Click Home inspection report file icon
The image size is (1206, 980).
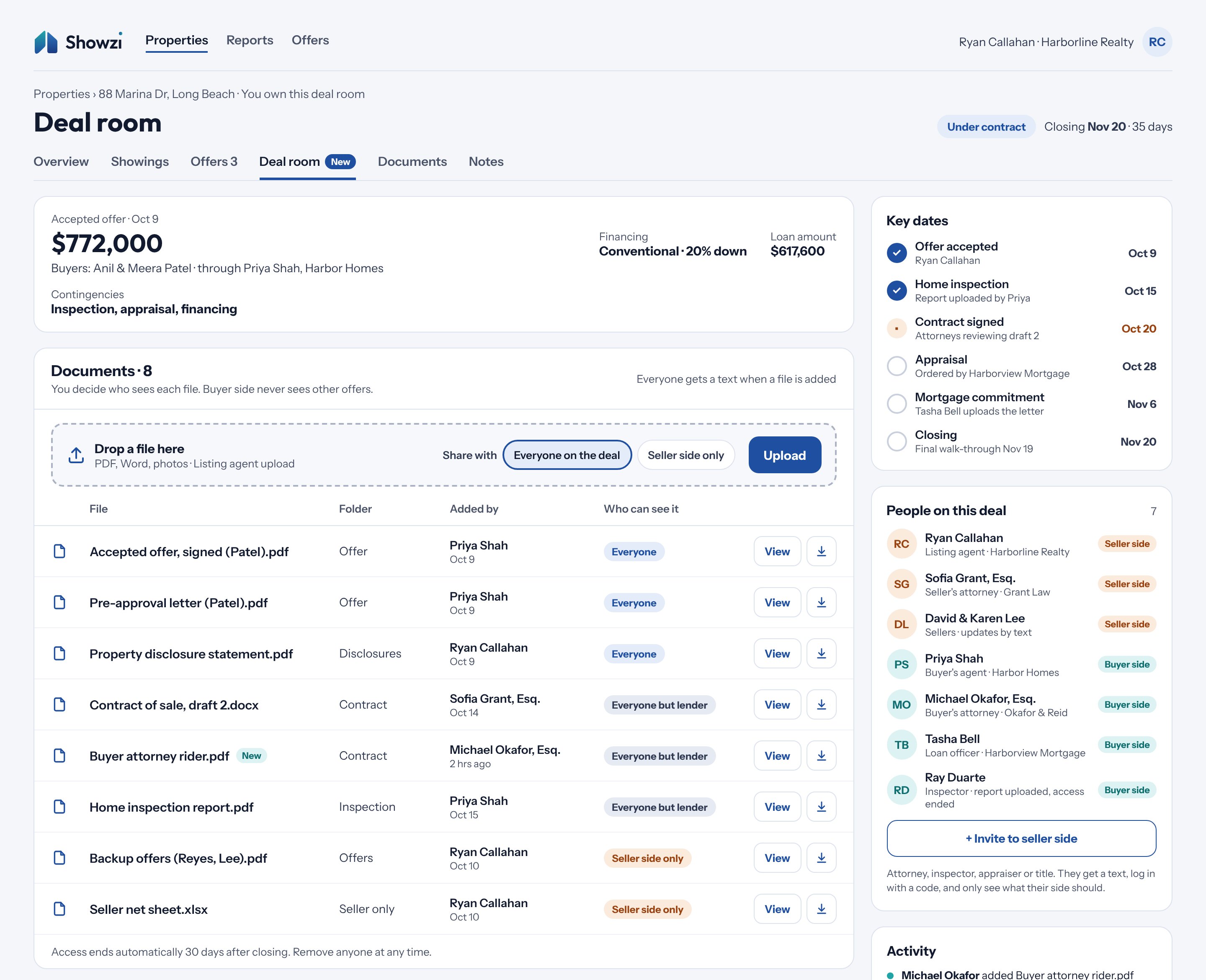59,807
